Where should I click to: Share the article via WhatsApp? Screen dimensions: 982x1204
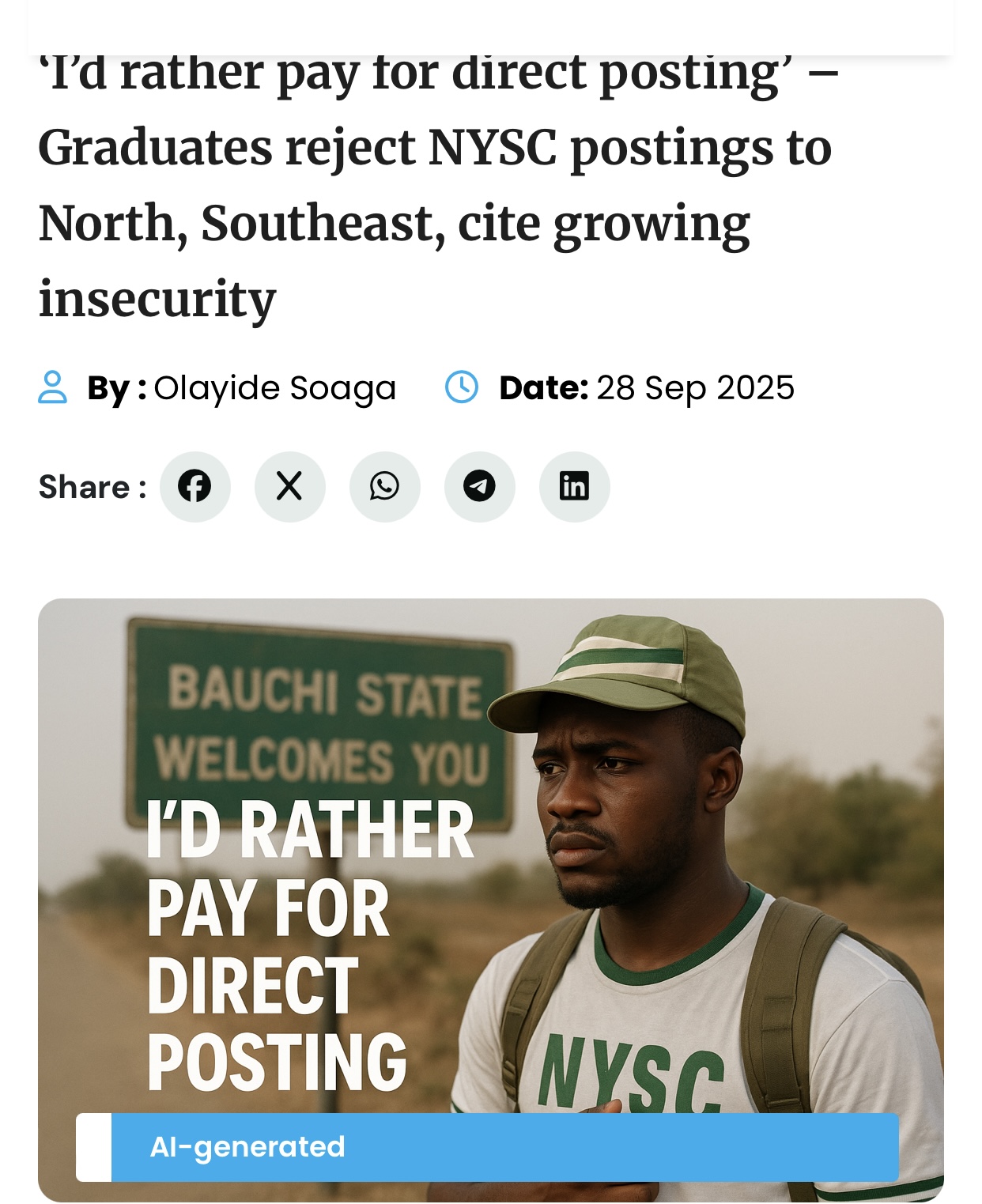pyautogui.click(x=384, y=486)
